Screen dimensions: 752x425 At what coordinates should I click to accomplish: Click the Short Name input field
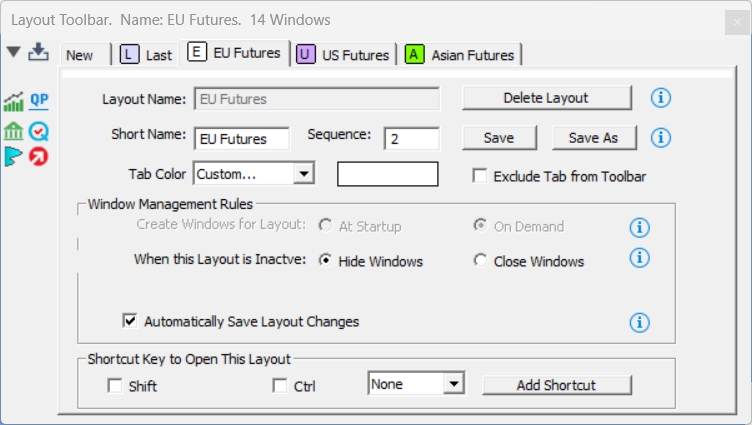coord(241,138)
